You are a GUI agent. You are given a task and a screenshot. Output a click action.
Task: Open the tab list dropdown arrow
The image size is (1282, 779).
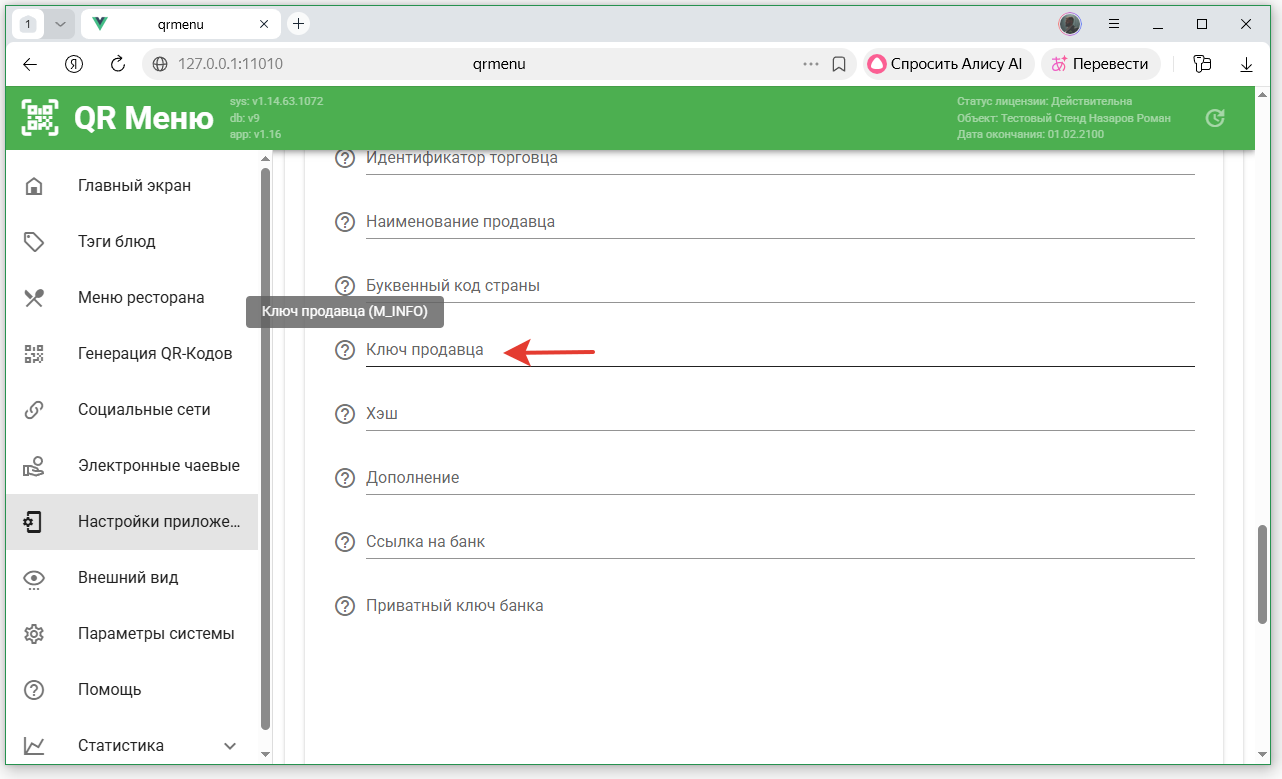(x=60, y=24)
